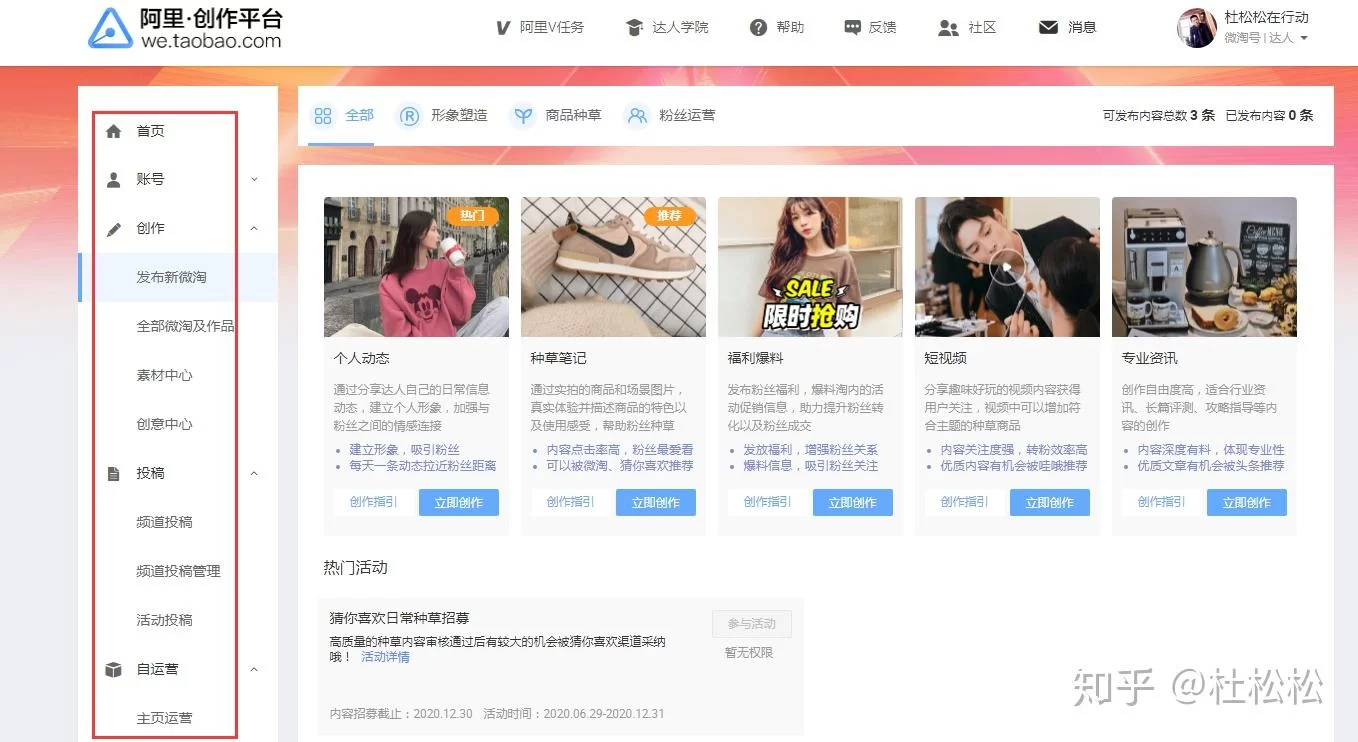
Task: Collapse the 投稿 sidebar section
Action: coord(253,473)
